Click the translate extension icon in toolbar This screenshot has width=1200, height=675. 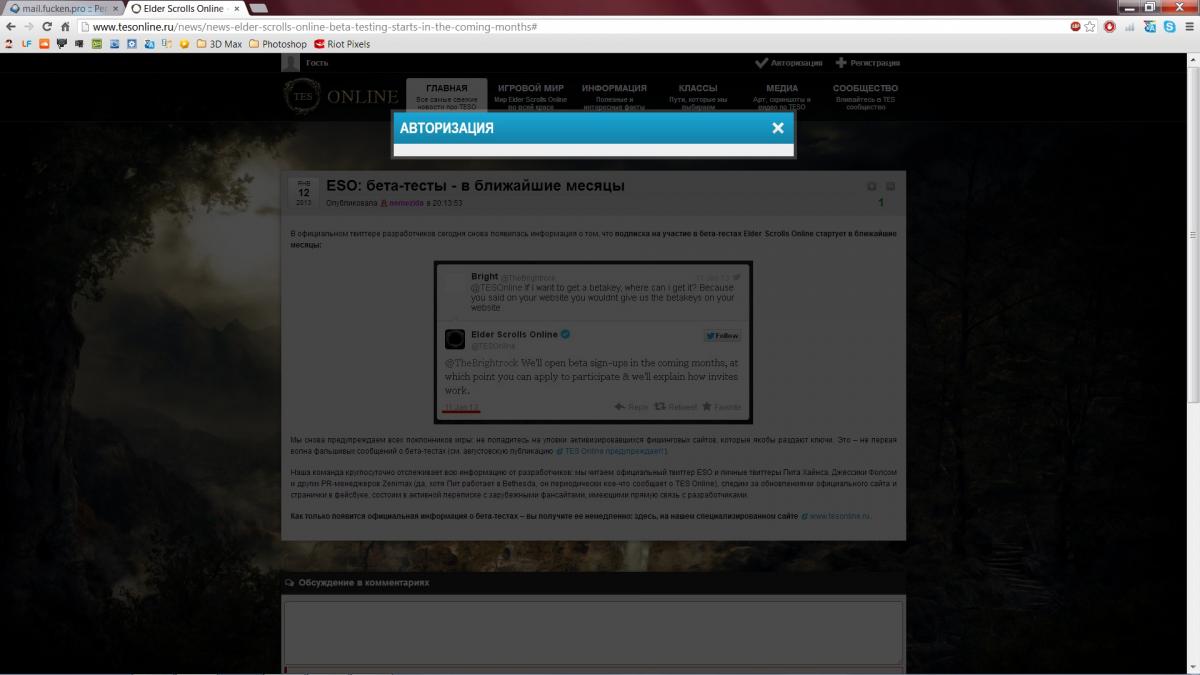tap(1149, 27)
